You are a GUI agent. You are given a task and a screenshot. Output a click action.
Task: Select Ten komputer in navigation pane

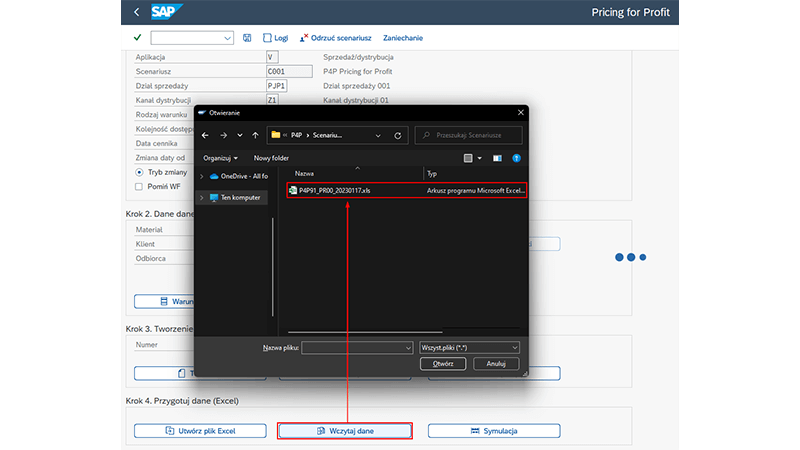[x=235, y=197]
